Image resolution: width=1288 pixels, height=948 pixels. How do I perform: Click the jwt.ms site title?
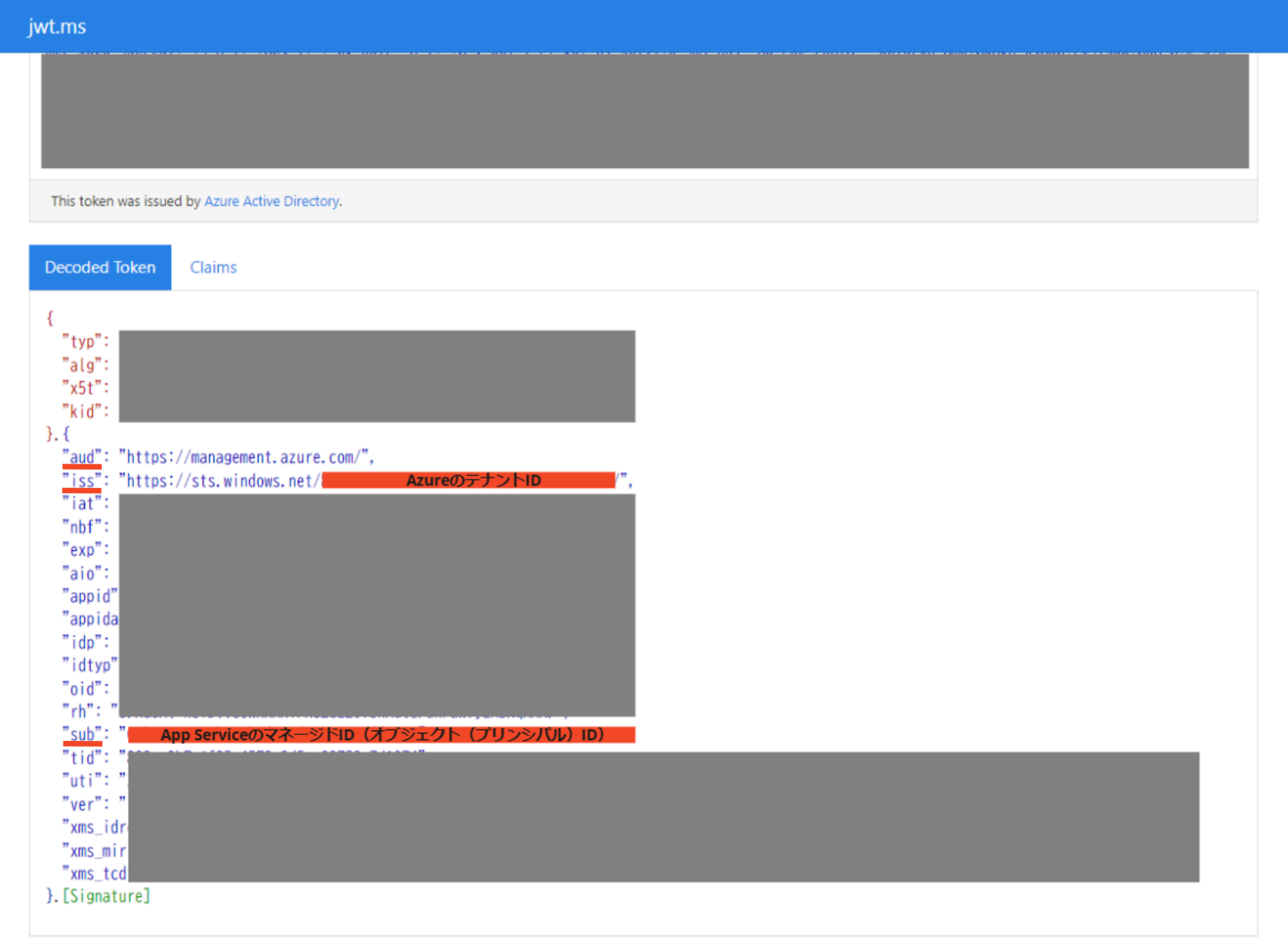57,27
